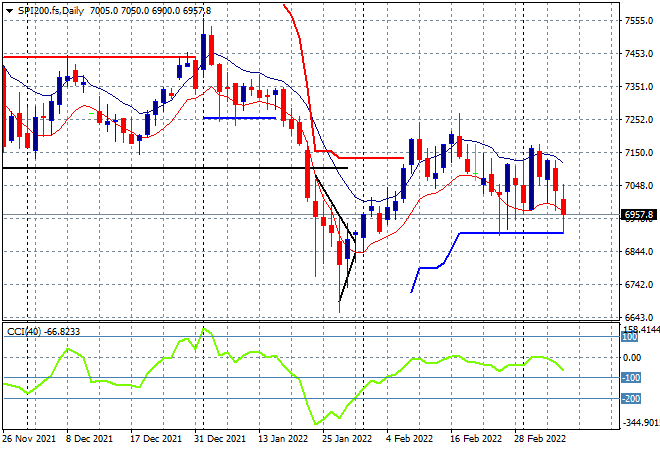The image size is (660, 450).
Task: Click the current price tag 6957.8
Action: [639, 215]
